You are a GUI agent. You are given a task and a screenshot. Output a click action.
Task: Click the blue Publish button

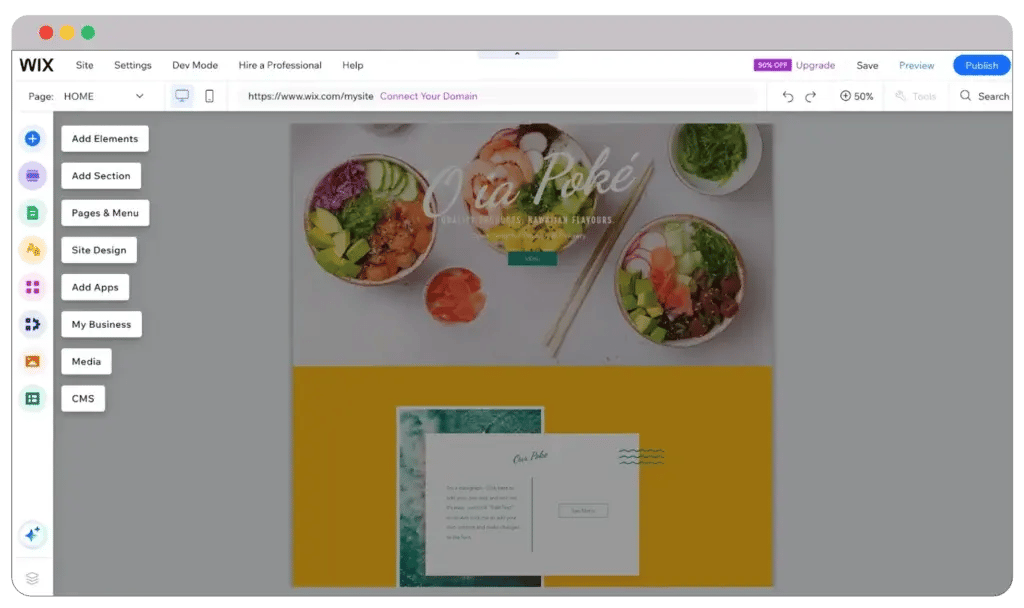981,65
